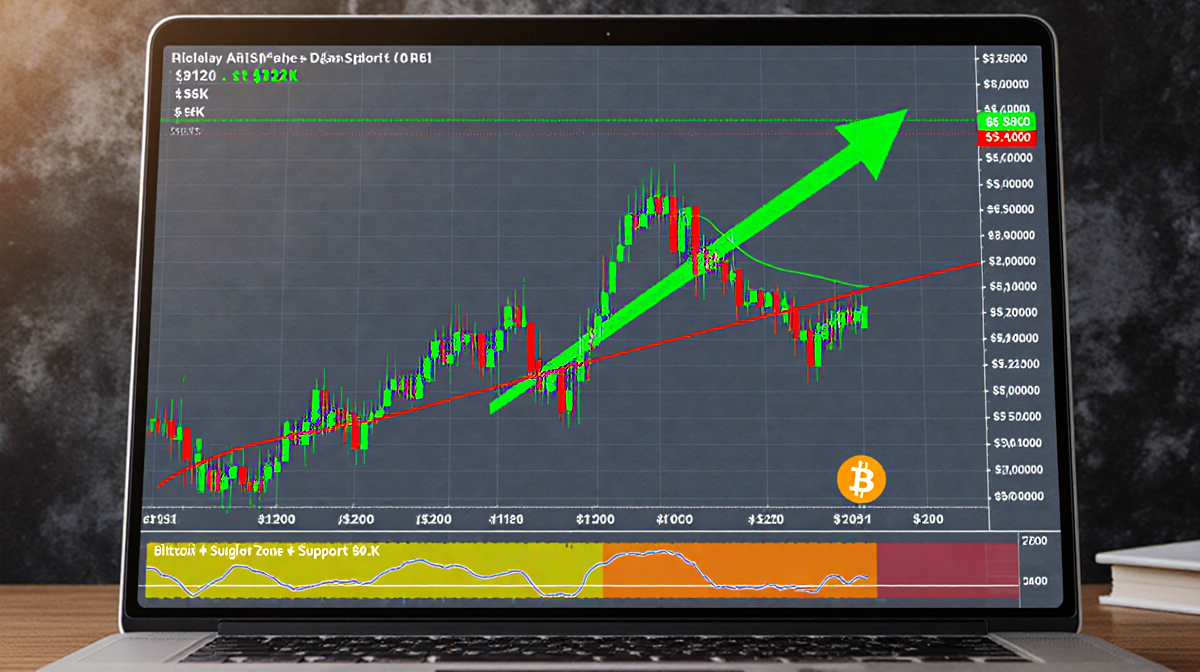This screenshot has height=672, width=1200.
Task: Select the yellow zone in the indicator panel
Action: point(373,572)
